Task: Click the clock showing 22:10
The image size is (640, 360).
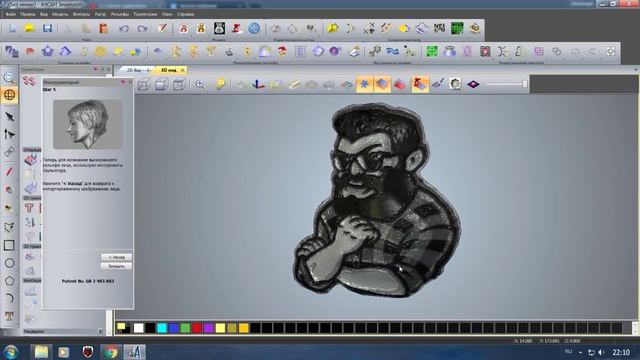Action: [x=621, y=352]
